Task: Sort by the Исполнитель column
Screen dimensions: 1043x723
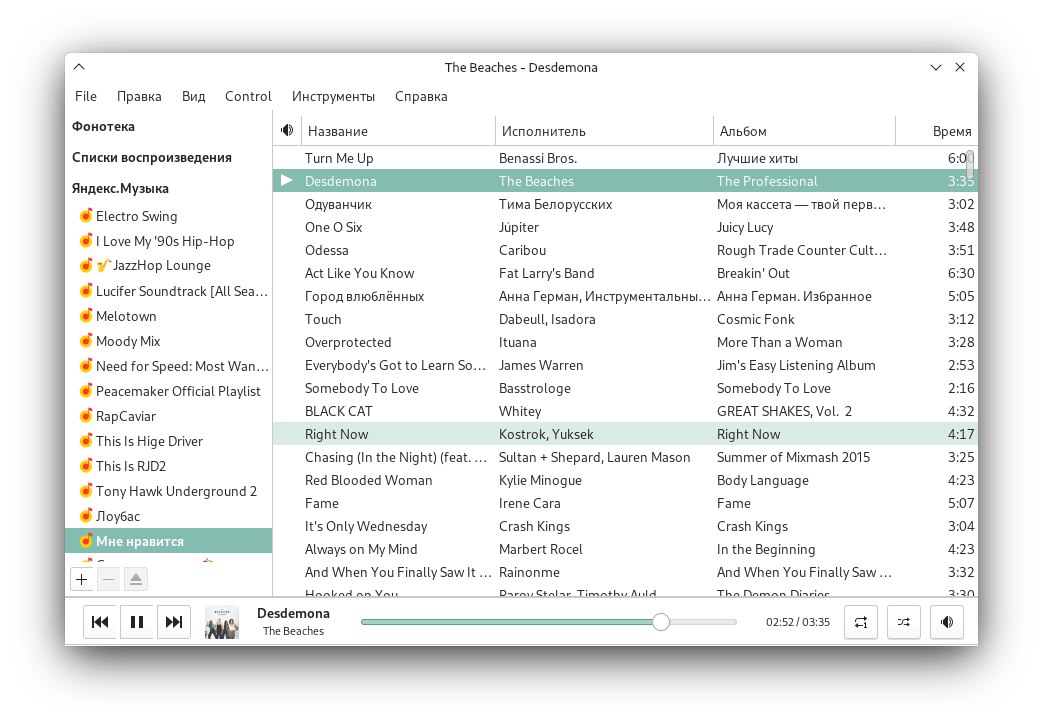Action: click(604, 130)
